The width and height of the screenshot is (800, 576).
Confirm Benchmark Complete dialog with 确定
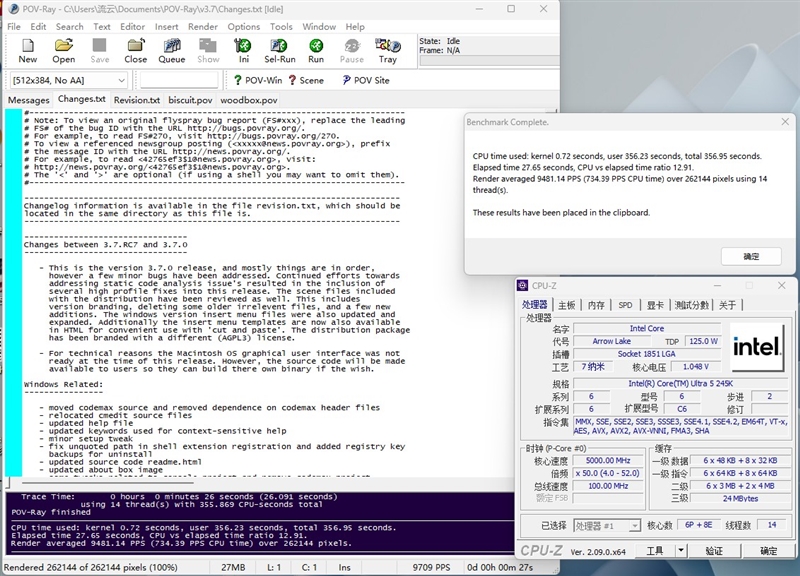pos(751,256)
